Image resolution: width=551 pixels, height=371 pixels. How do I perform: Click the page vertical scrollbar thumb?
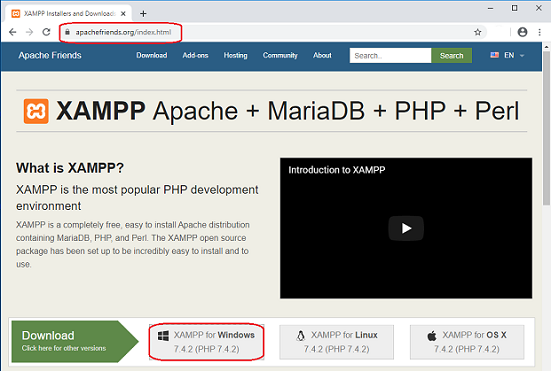(x=546, y=128)
